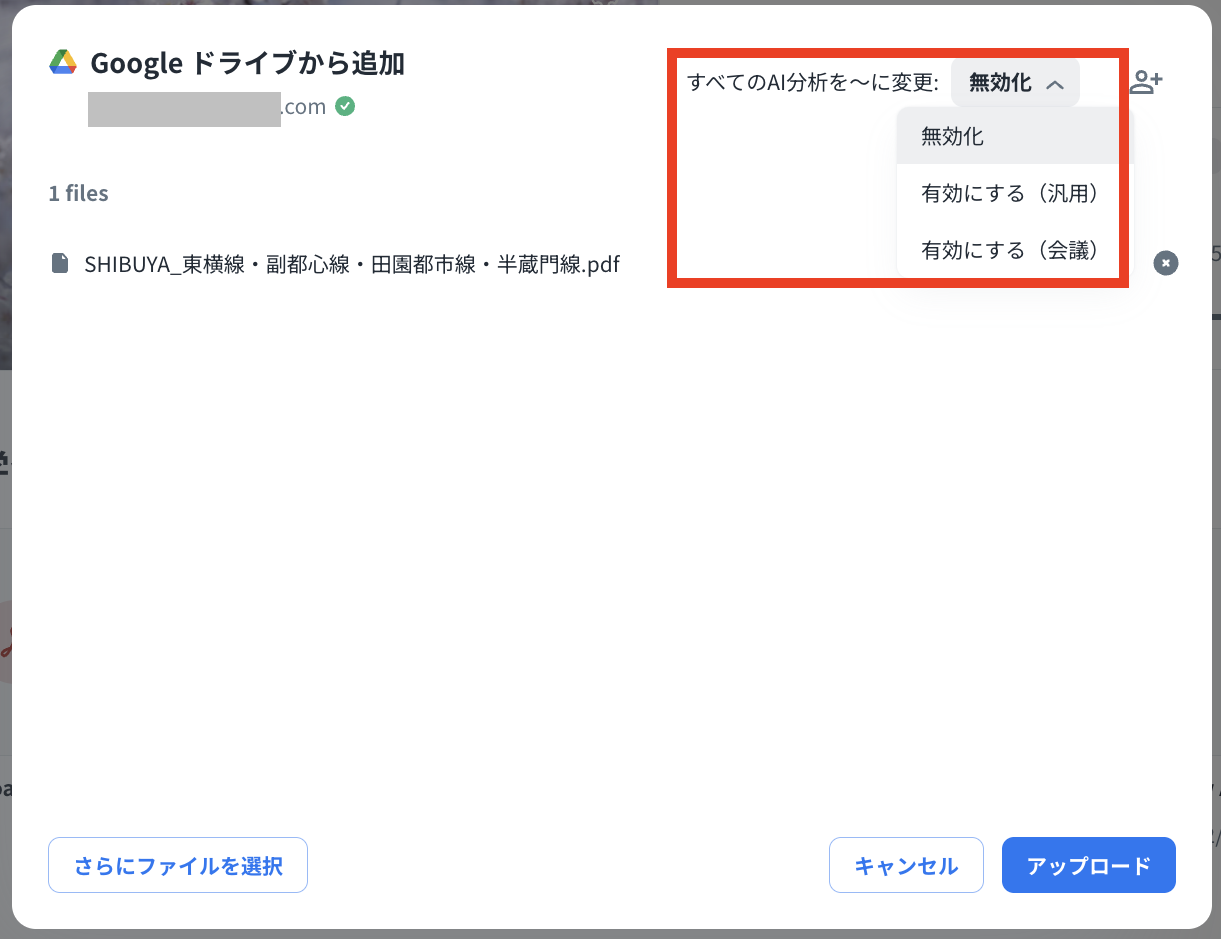This screenshot has width=1221, height=939.
Task: Click the document icon beside SHIBUYA PDF
Action: tap(61, 264)
